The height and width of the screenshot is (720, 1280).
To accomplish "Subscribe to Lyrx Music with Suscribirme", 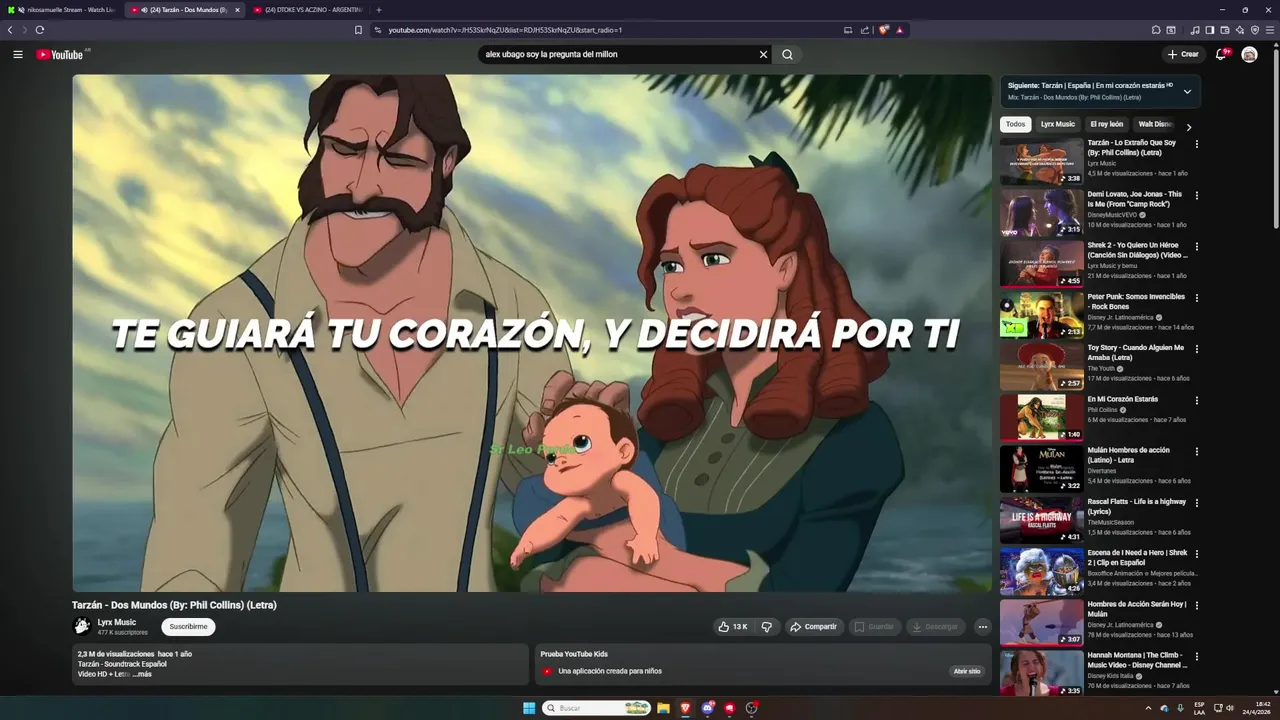I will 188,627.
